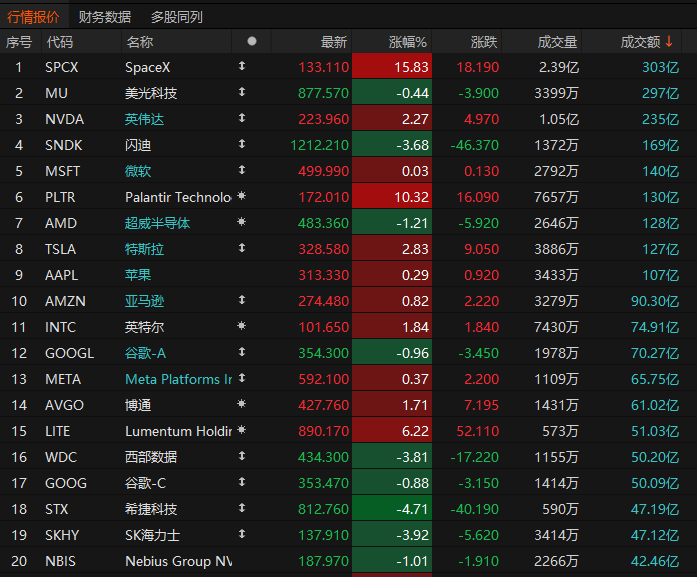Sort by 成交量 column header

pyautogui.click(x=557, y=42)
